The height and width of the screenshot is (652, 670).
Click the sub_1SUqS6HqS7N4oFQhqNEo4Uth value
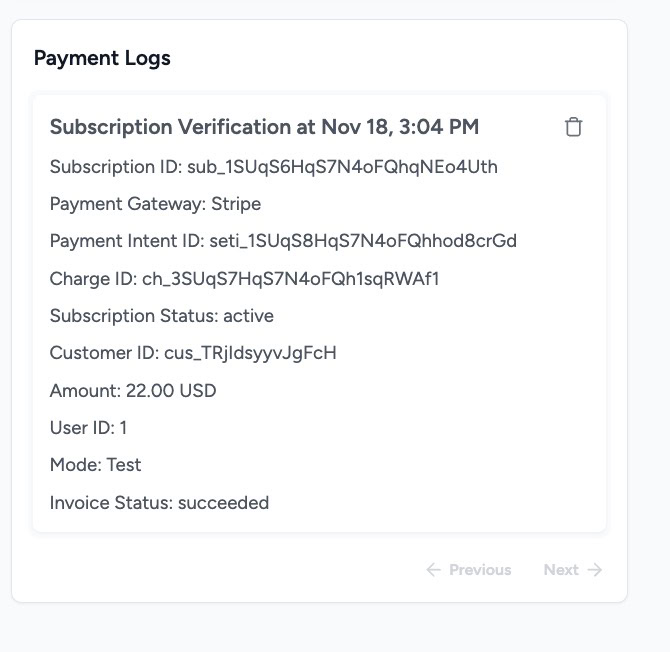click(x=342, y=166)
